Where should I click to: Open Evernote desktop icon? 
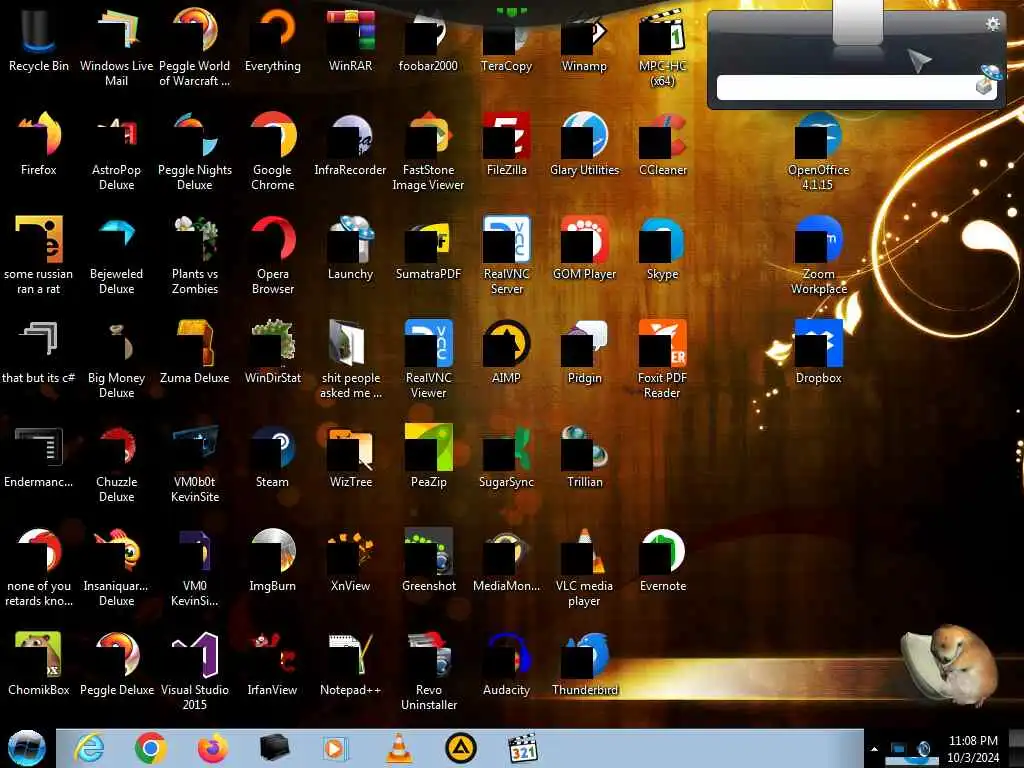(662, 559)
